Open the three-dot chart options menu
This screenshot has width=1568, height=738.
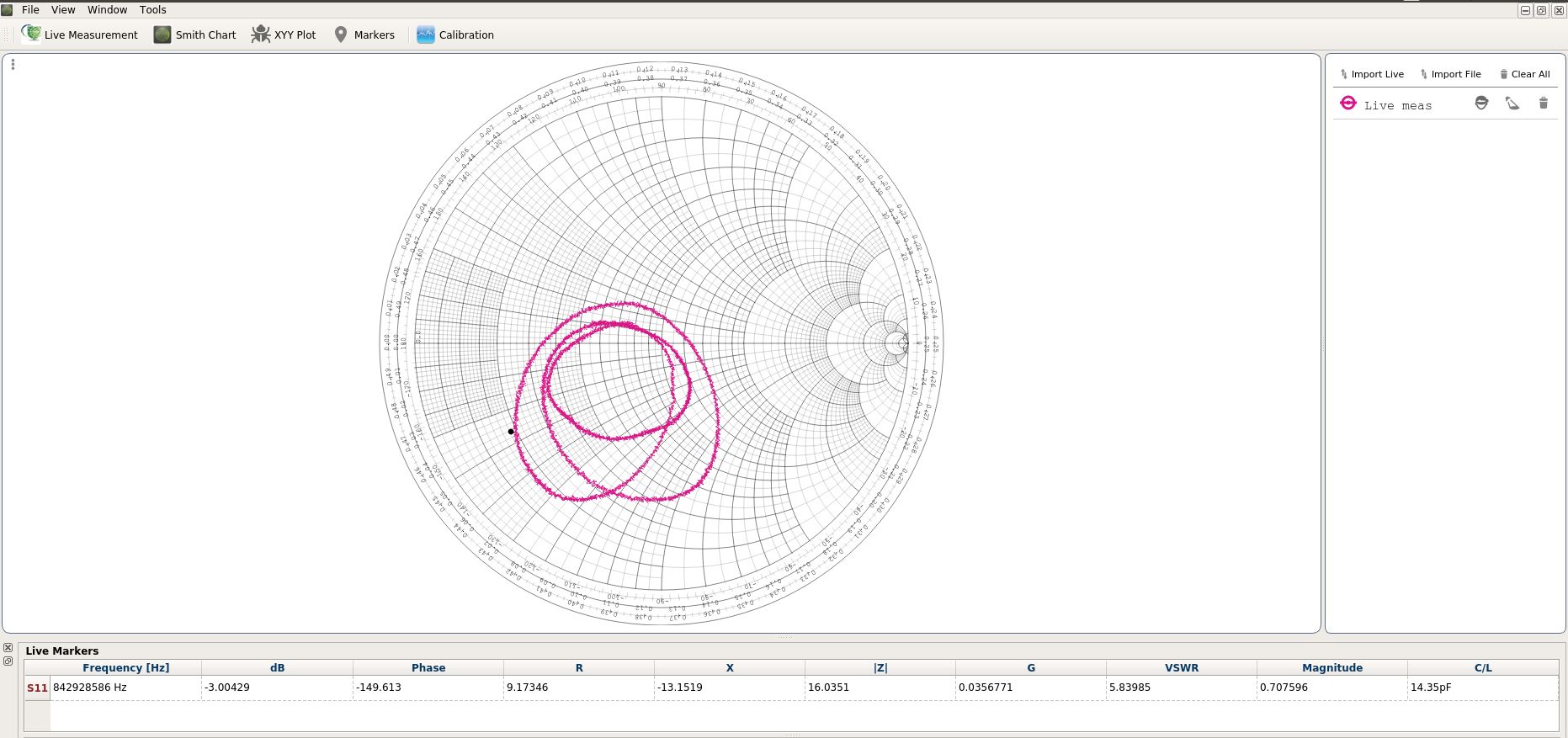(x=13, y=65)
